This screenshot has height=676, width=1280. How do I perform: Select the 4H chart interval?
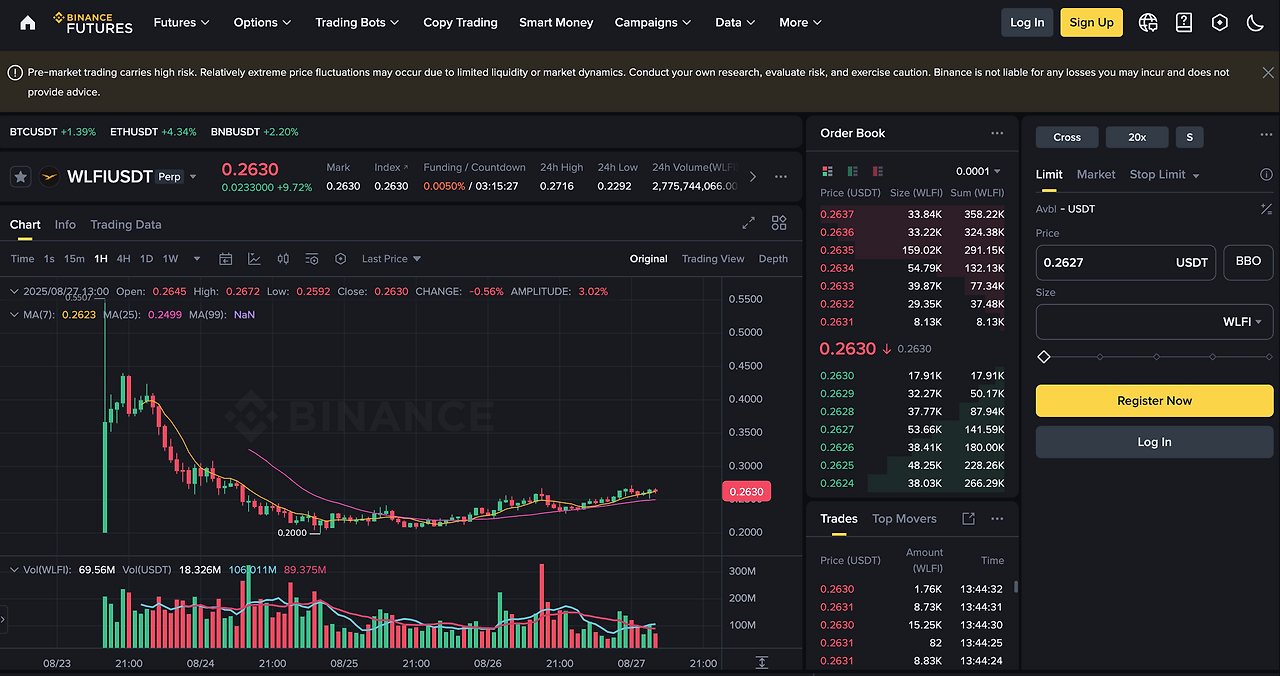click(x=123, y=259)
